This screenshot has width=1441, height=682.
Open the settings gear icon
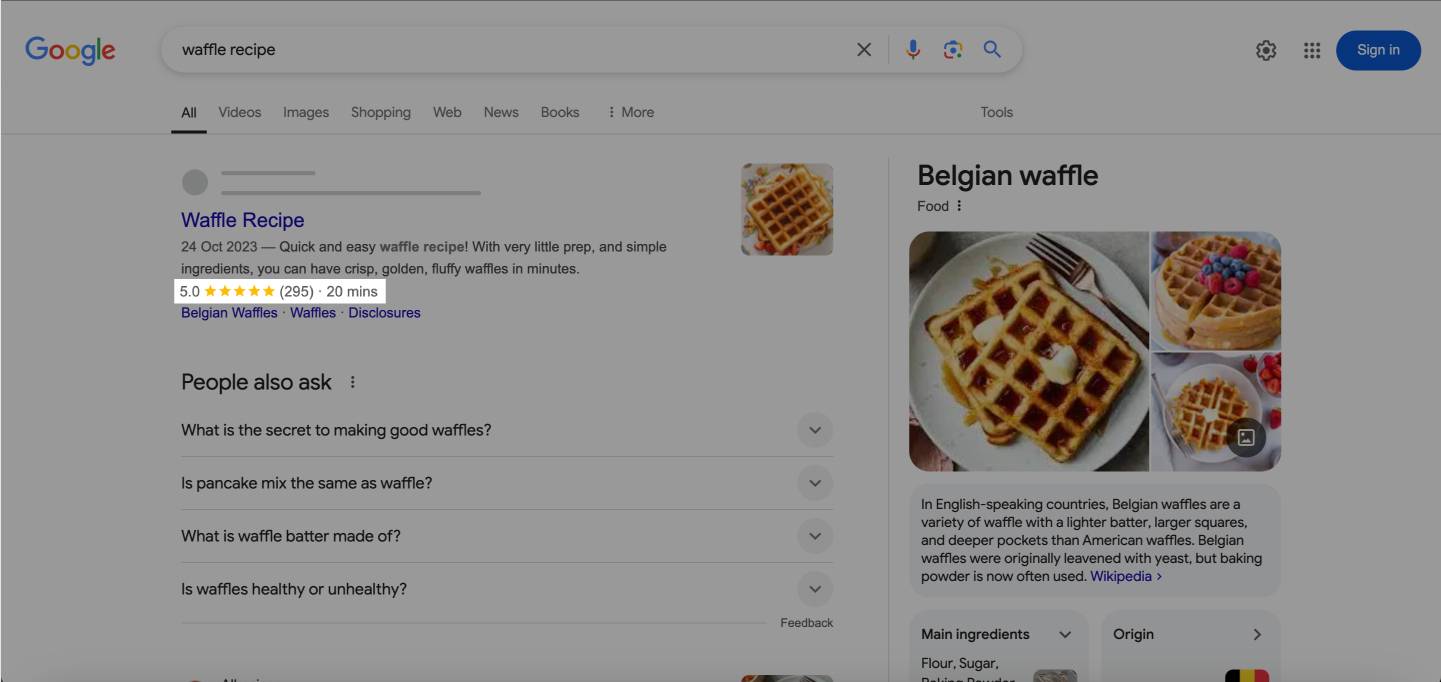(x=1266, y=50)
